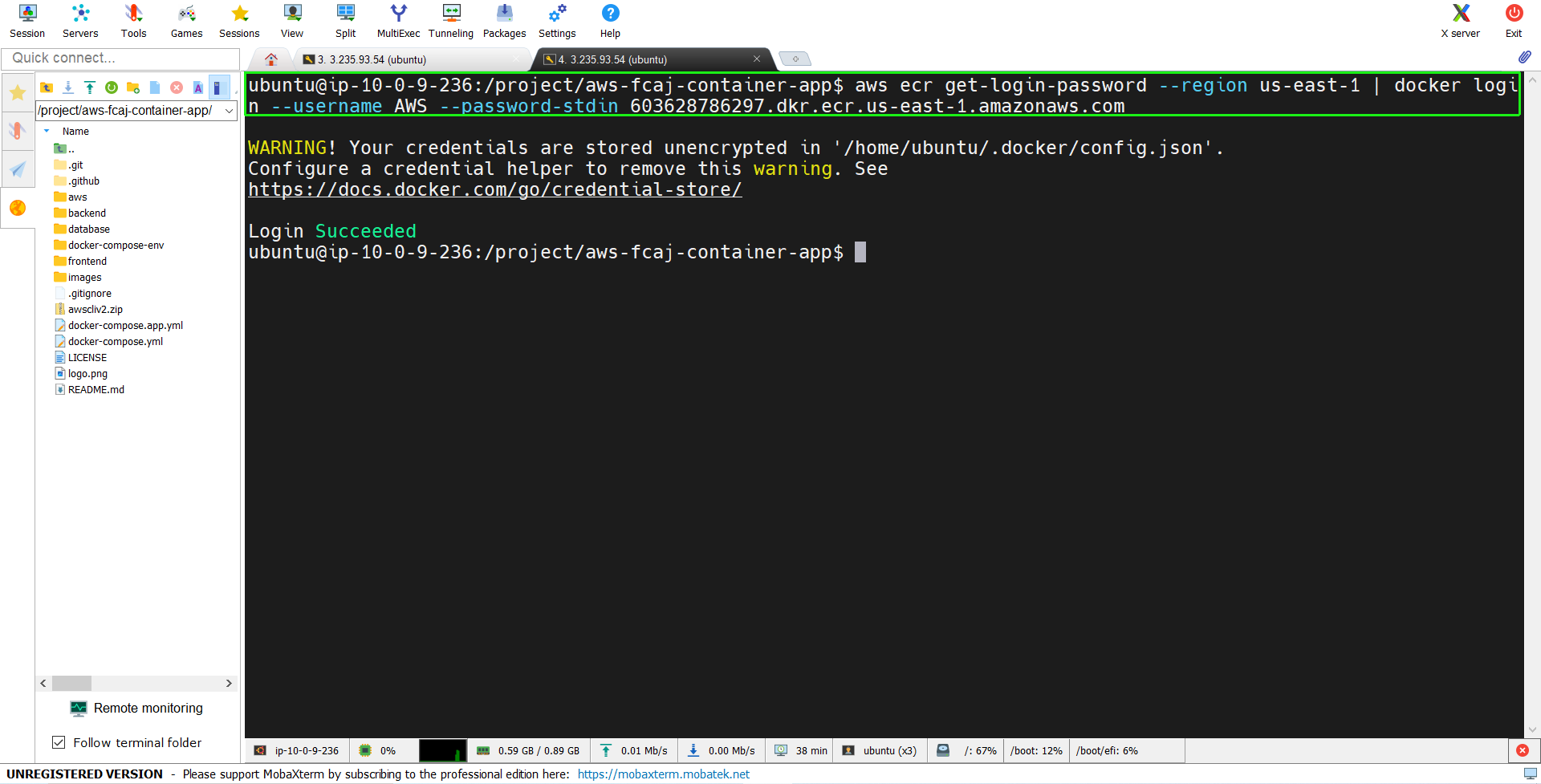Select the awscliv2.zip file
1541x784 pixels.
click(88, 309)
